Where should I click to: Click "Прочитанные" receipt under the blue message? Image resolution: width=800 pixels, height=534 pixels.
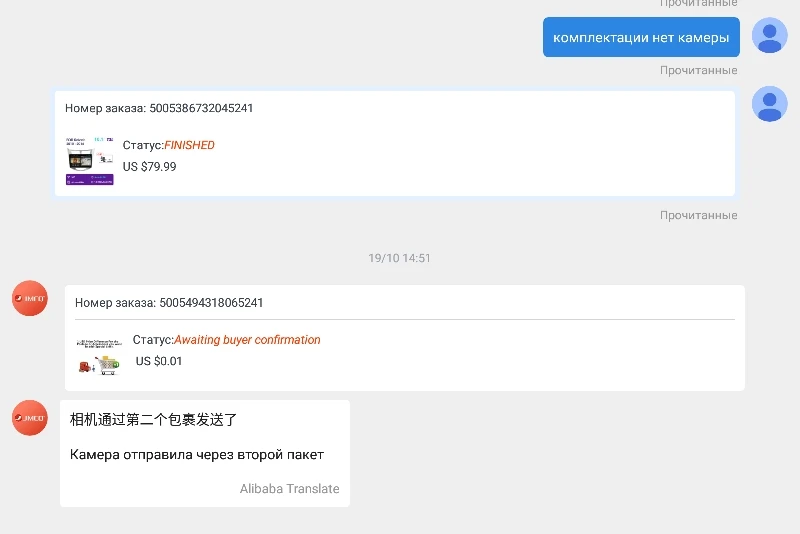click(x=698, y=70)
